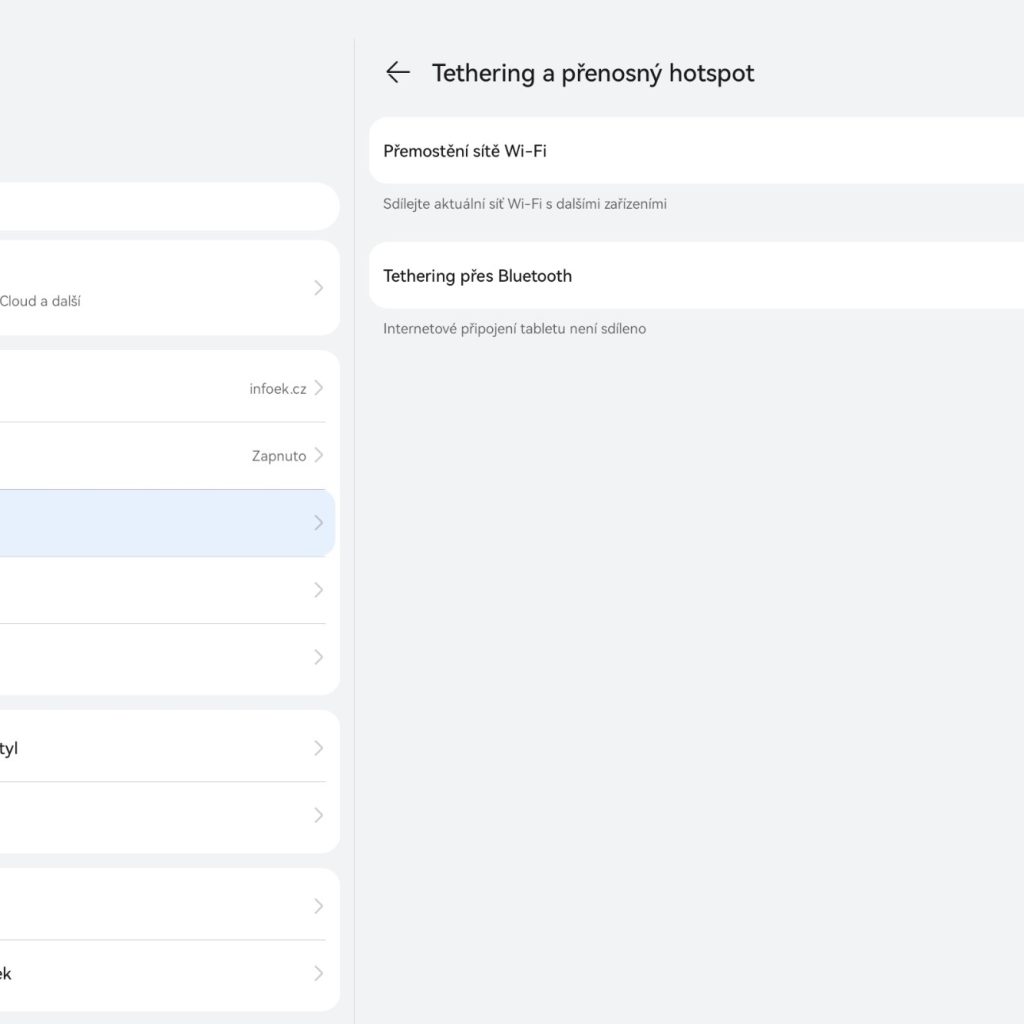
Task: Click chevron on the row ending in 'ek'
Action: click(318, 973)
